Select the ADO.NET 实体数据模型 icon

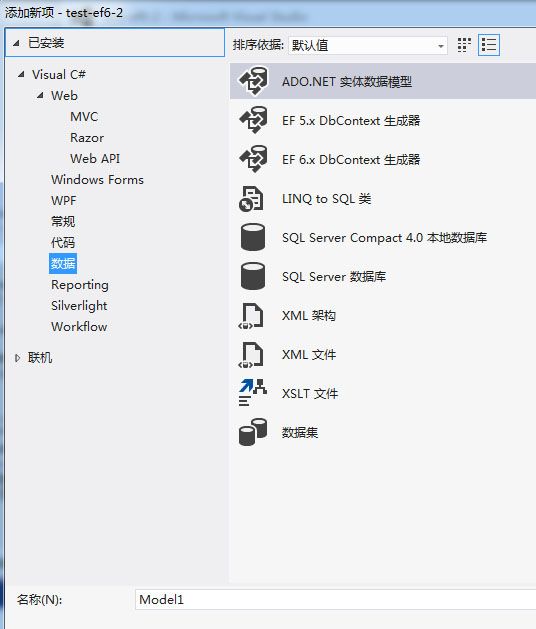[253, 81]
